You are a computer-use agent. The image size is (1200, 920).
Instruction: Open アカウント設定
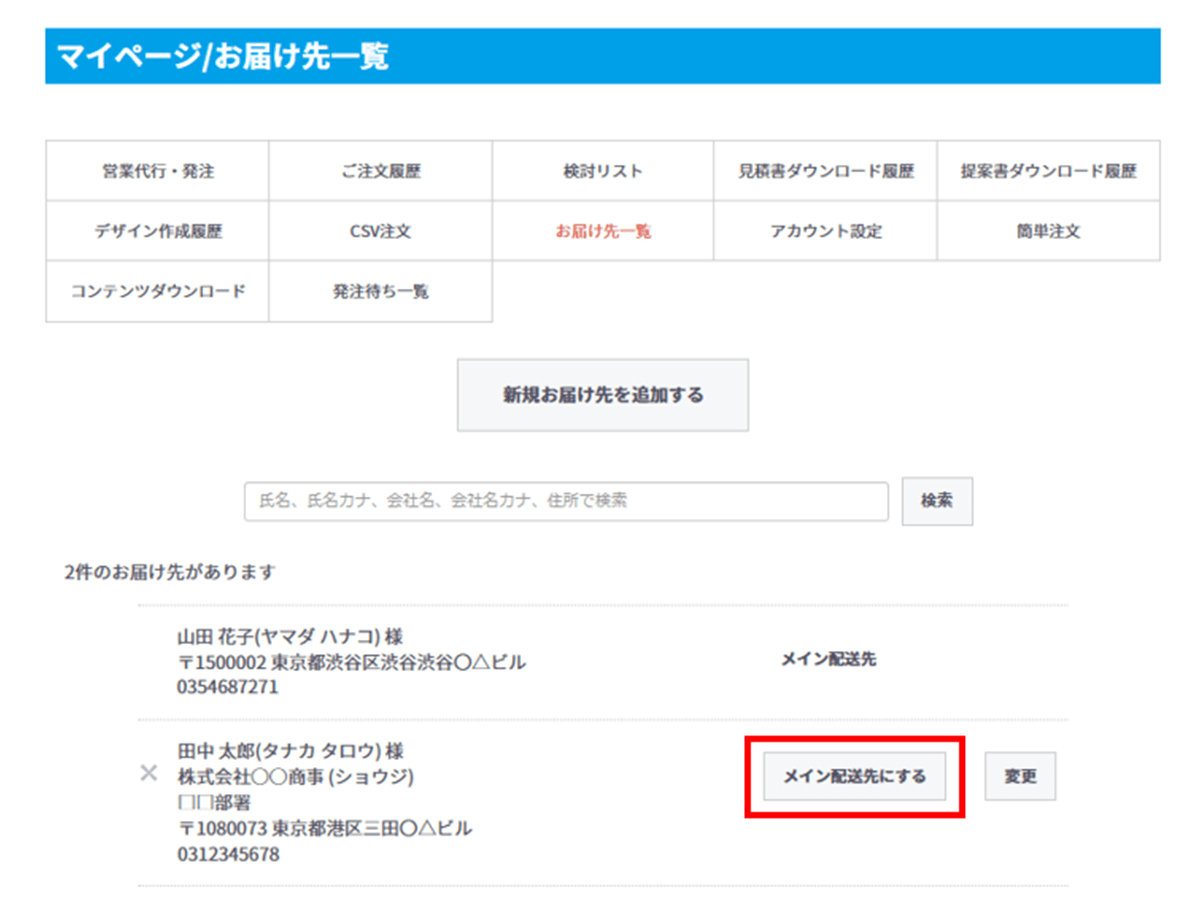[x=826, y=231]
